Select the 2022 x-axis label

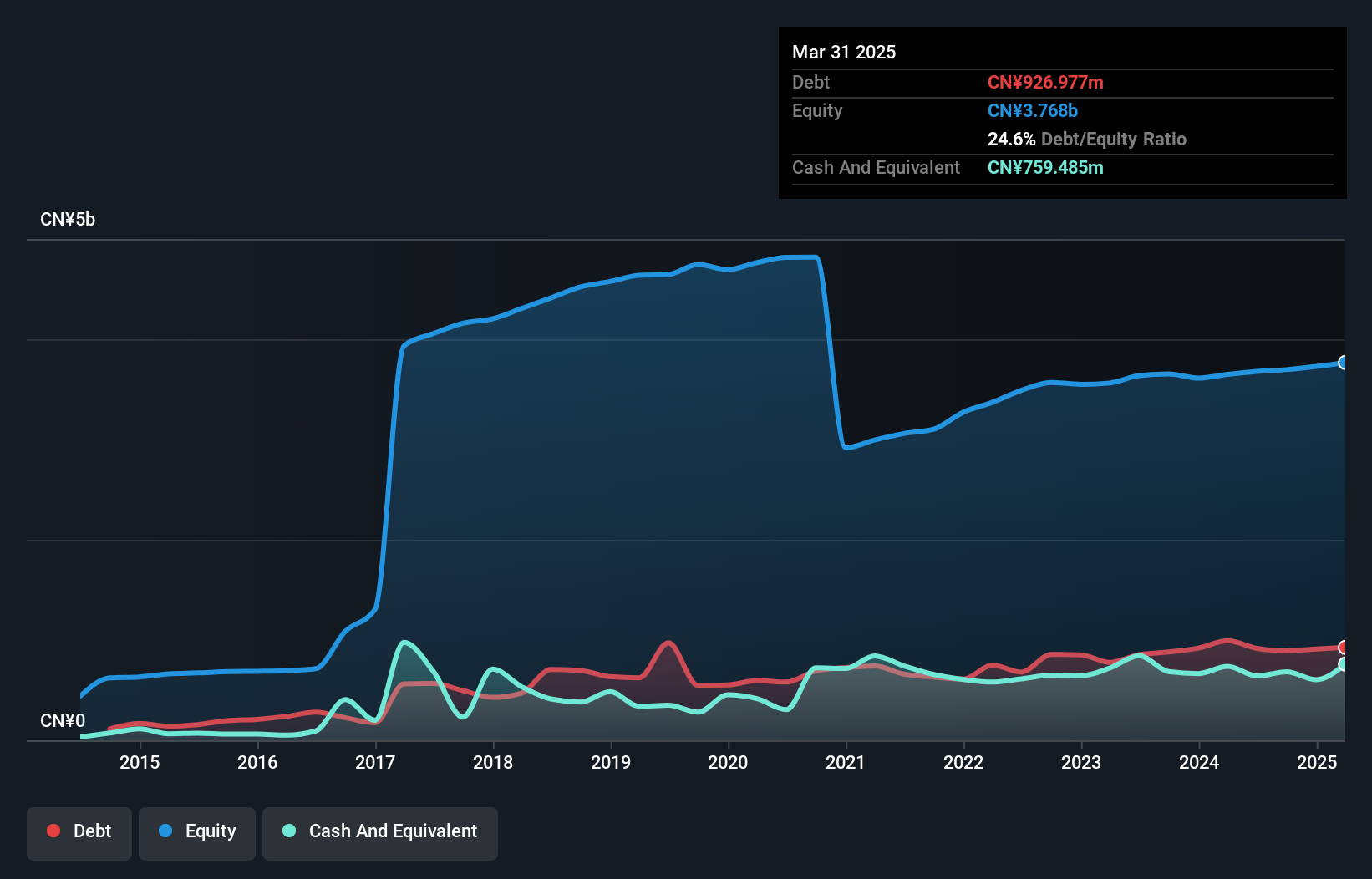click(963, 762)
